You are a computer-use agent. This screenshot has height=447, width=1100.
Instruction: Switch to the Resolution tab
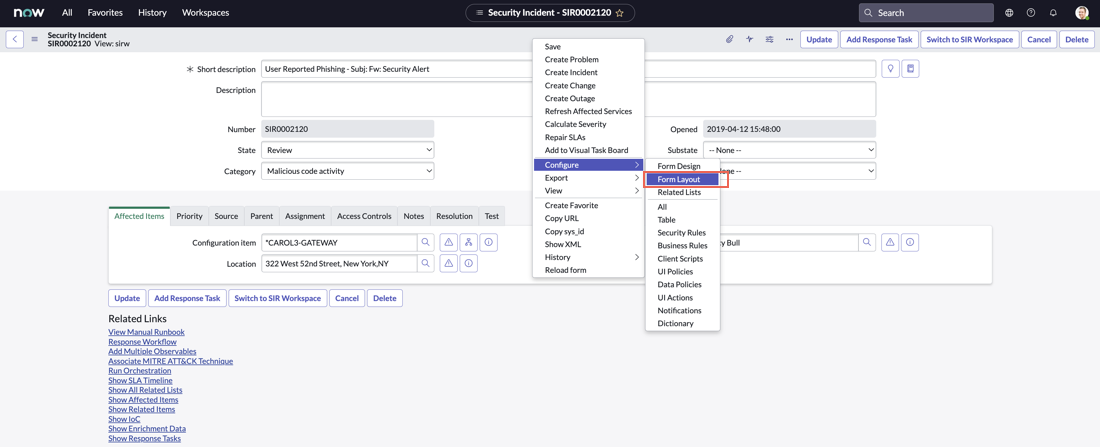[455, 216]
